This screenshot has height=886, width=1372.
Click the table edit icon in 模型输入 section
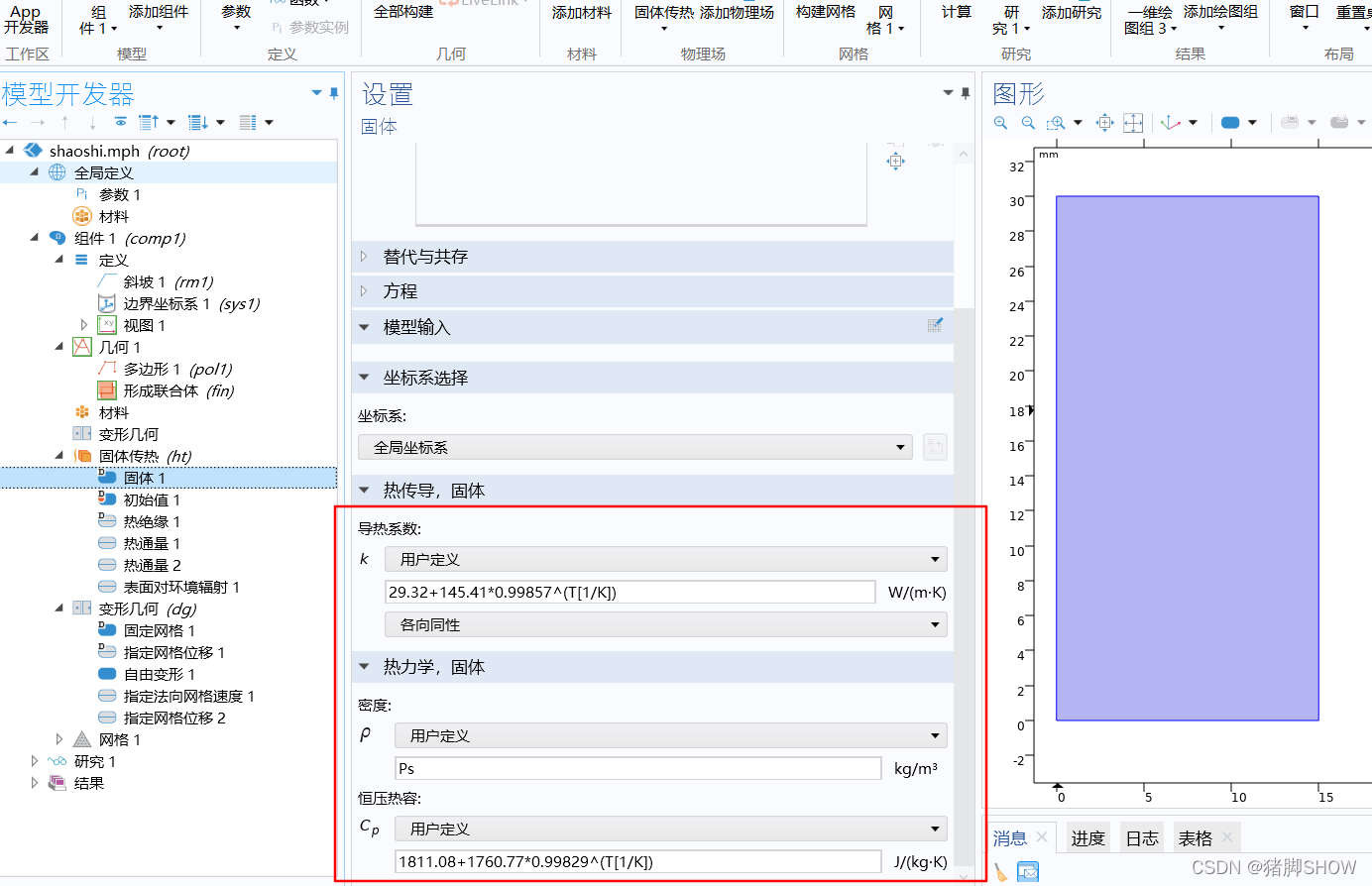coord(935,325)
